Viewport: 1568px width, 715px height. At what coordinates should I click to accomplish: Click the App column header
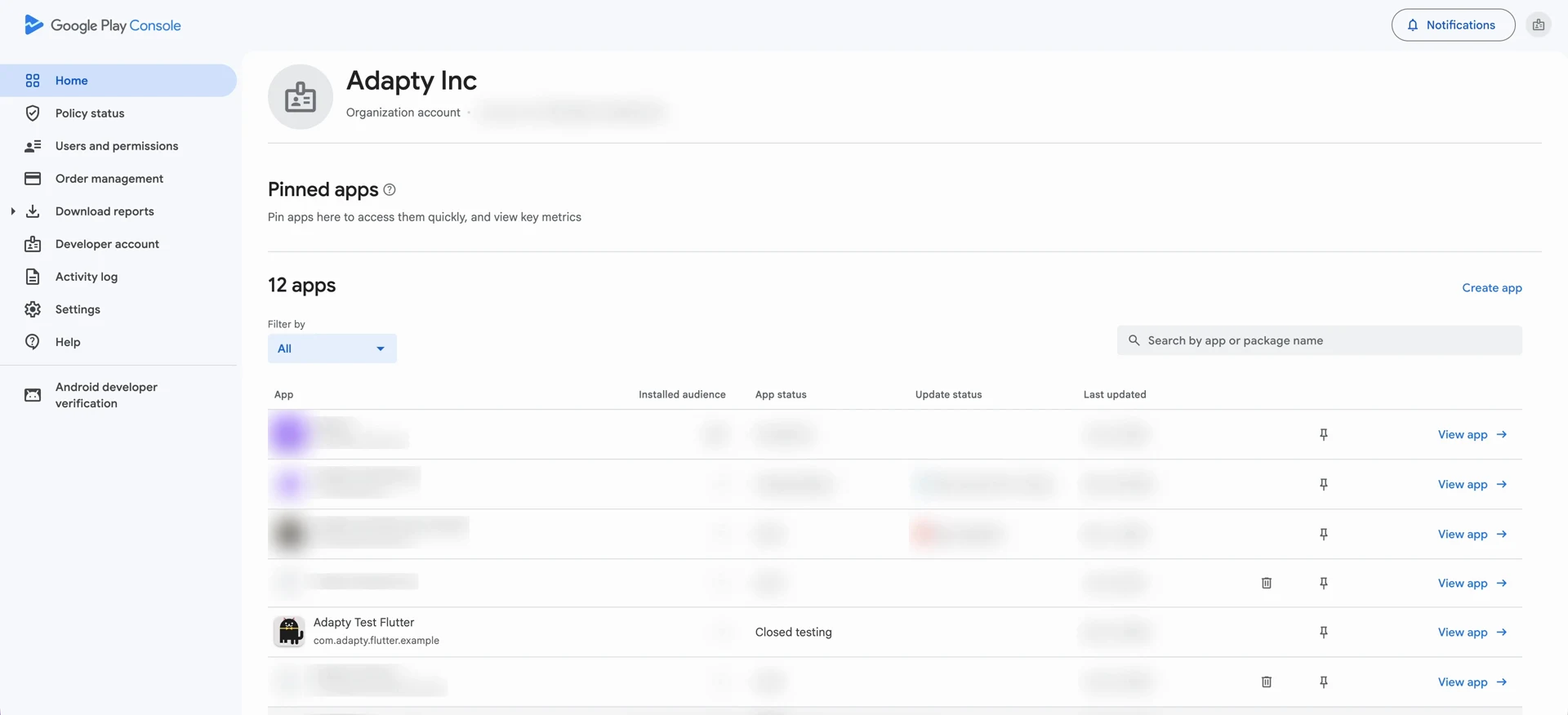click(283, 395)
